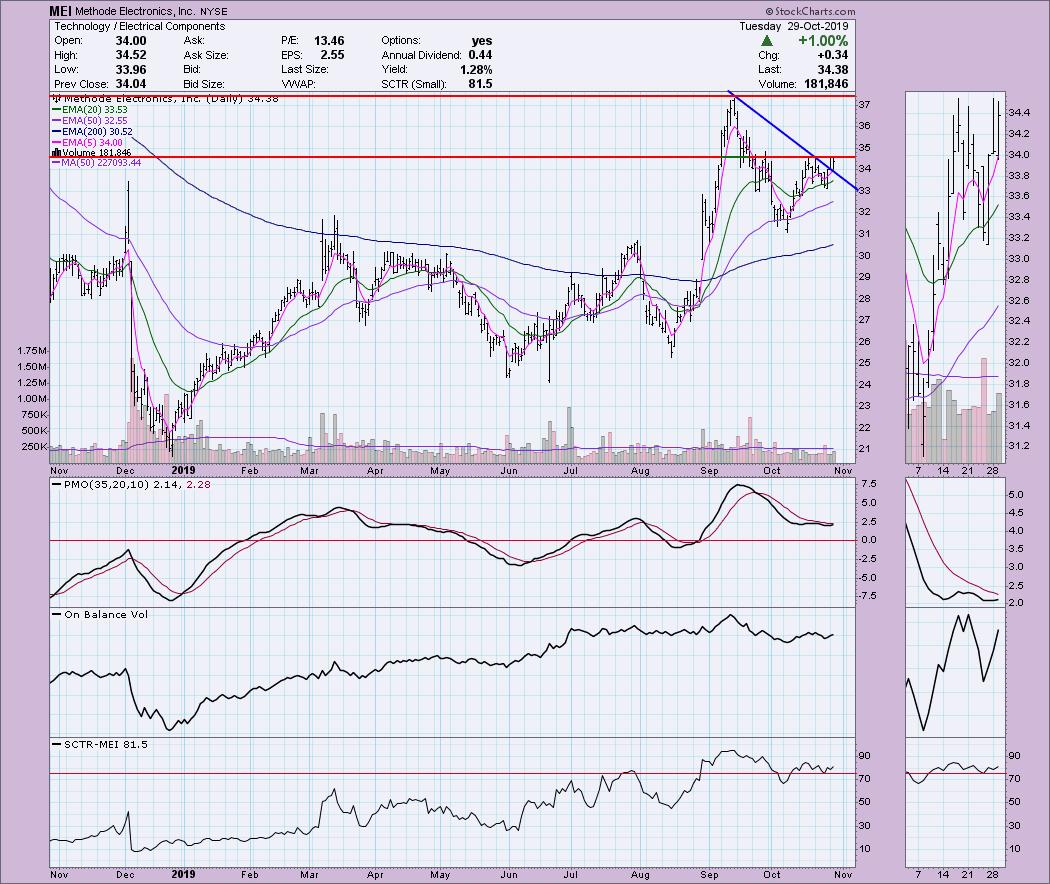The image size is (1050, 884).
Task: Click the Last price 34.38
Action: click(x=832, y=70)
